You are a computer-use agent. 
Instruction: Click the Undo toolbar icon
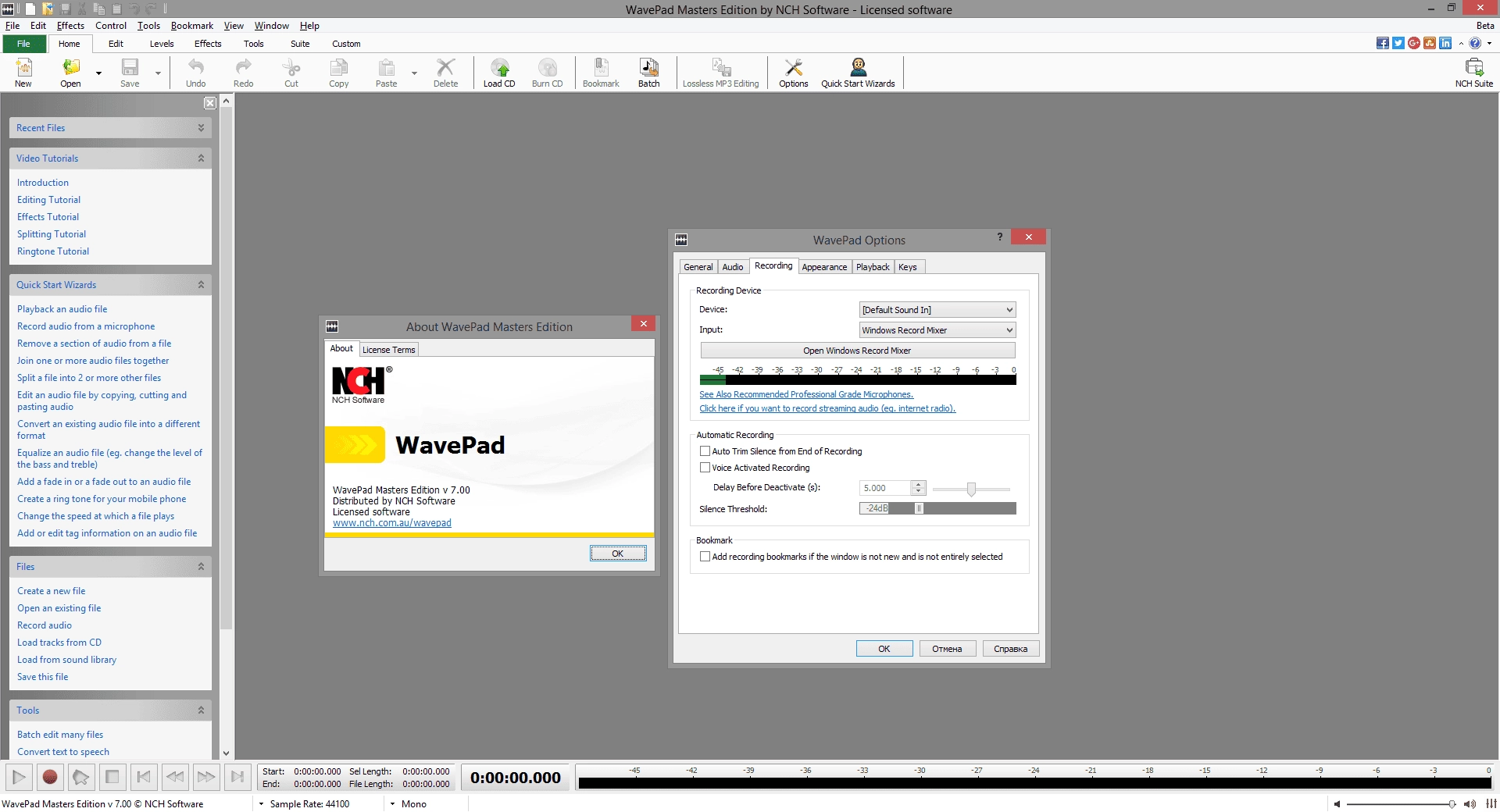196,73
